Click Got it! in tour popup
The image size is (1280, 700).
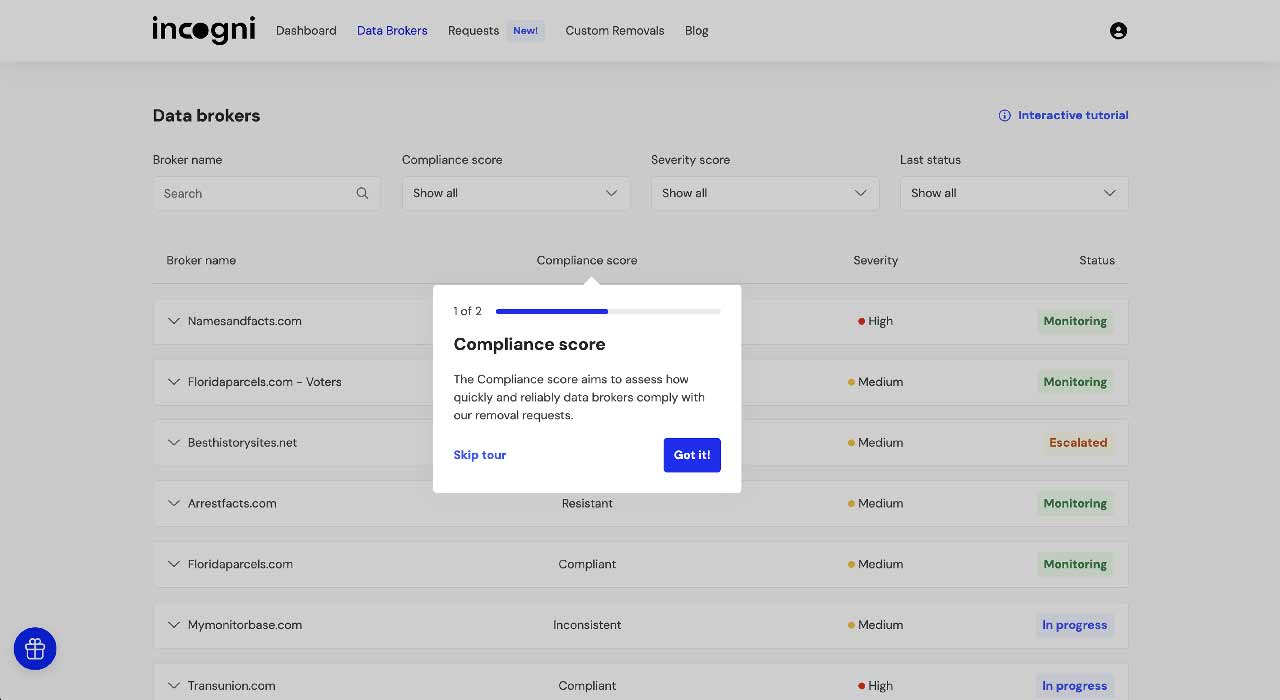692,455
